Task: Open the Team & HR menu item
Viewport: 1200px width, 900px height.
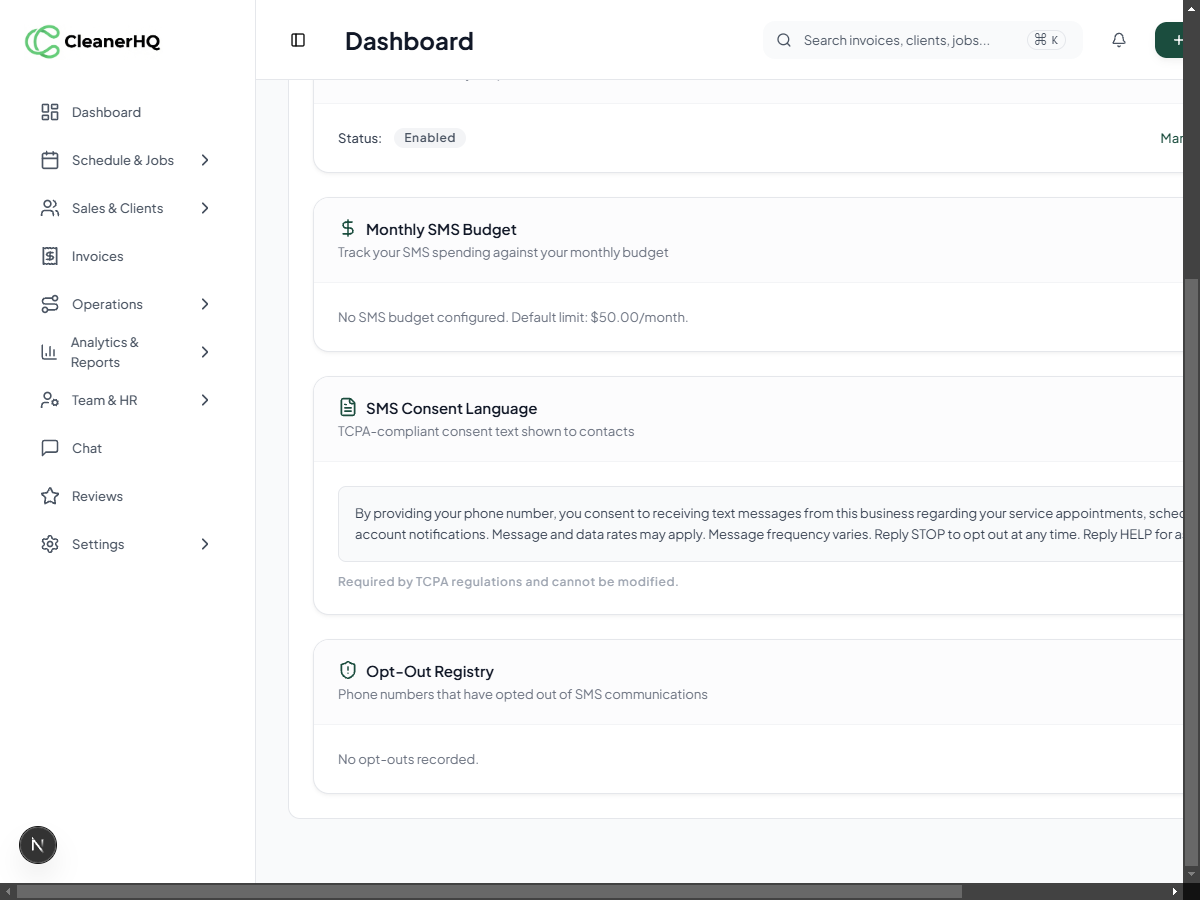Action: [x=104, y=400]
